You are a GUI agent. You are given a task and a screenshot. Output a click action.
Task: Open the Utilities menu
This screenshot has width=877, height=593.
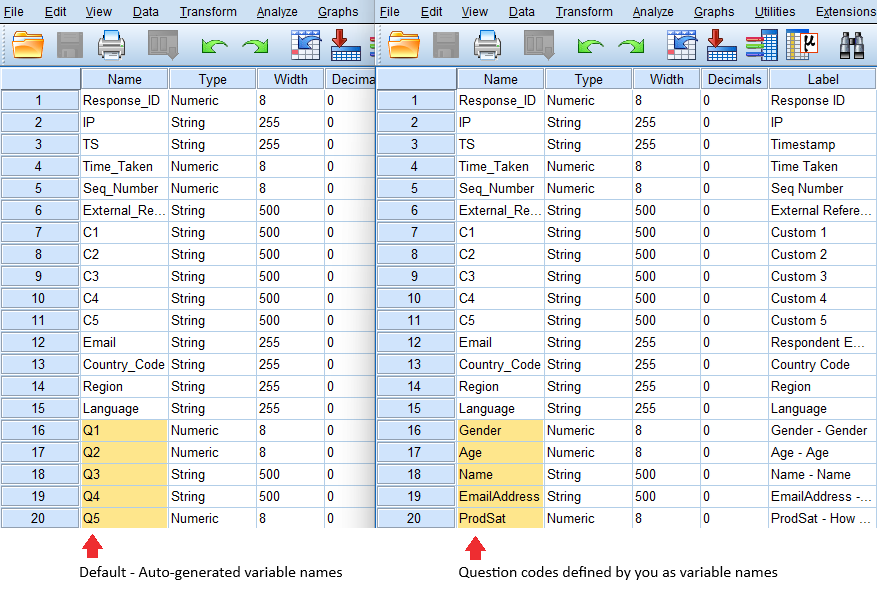point(775,12)
